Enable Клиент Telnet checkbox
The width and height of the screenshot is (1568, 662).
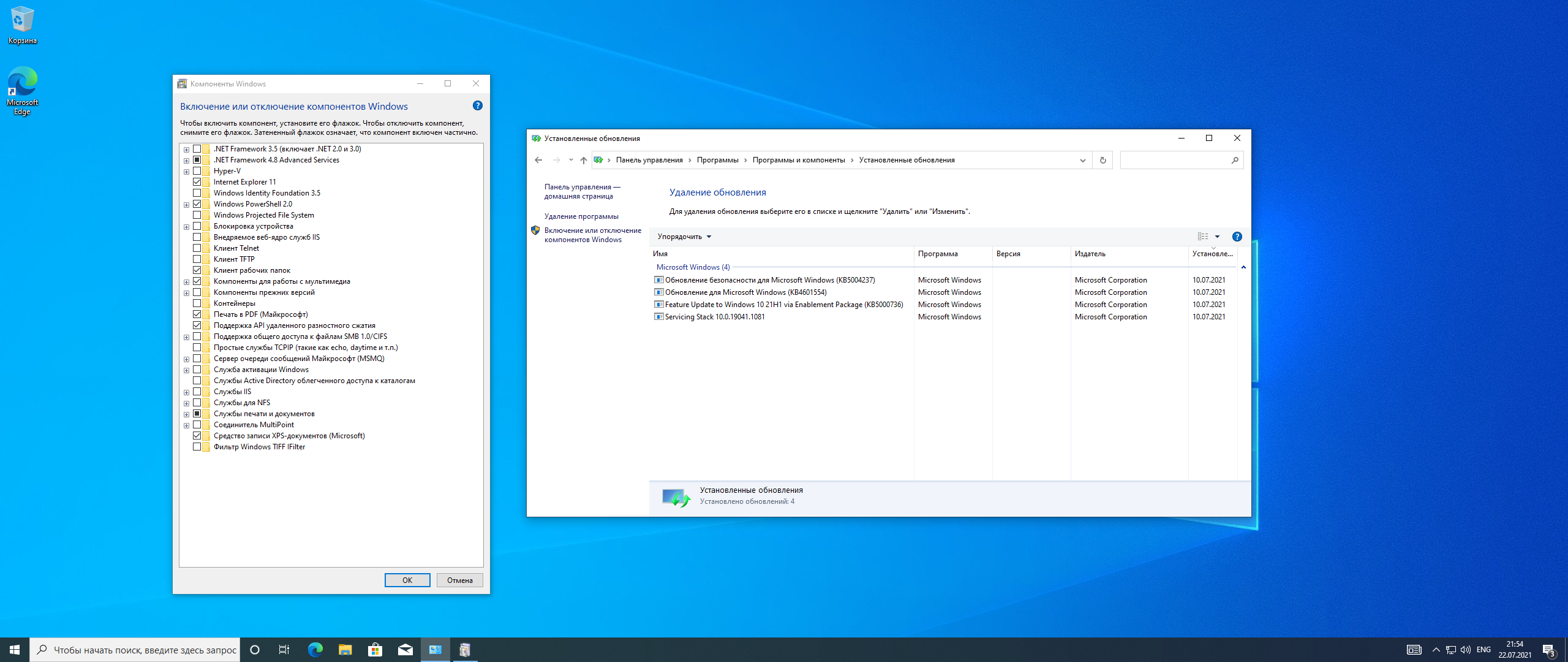(x=197, y=248)
